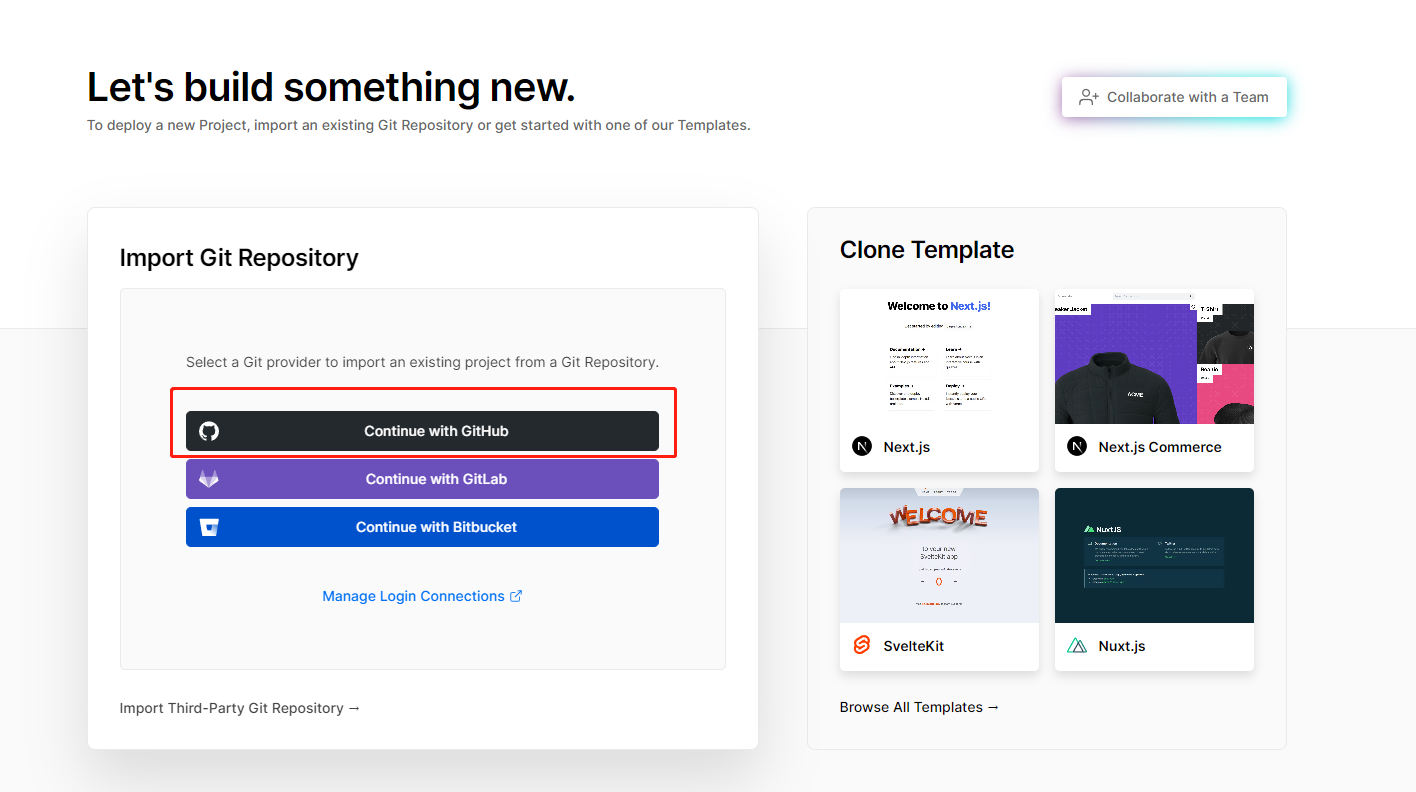Screen dimensions: 1416x792
Task: Click the add-user icon beside Collaborate
Action: (x=1089, y=97)
